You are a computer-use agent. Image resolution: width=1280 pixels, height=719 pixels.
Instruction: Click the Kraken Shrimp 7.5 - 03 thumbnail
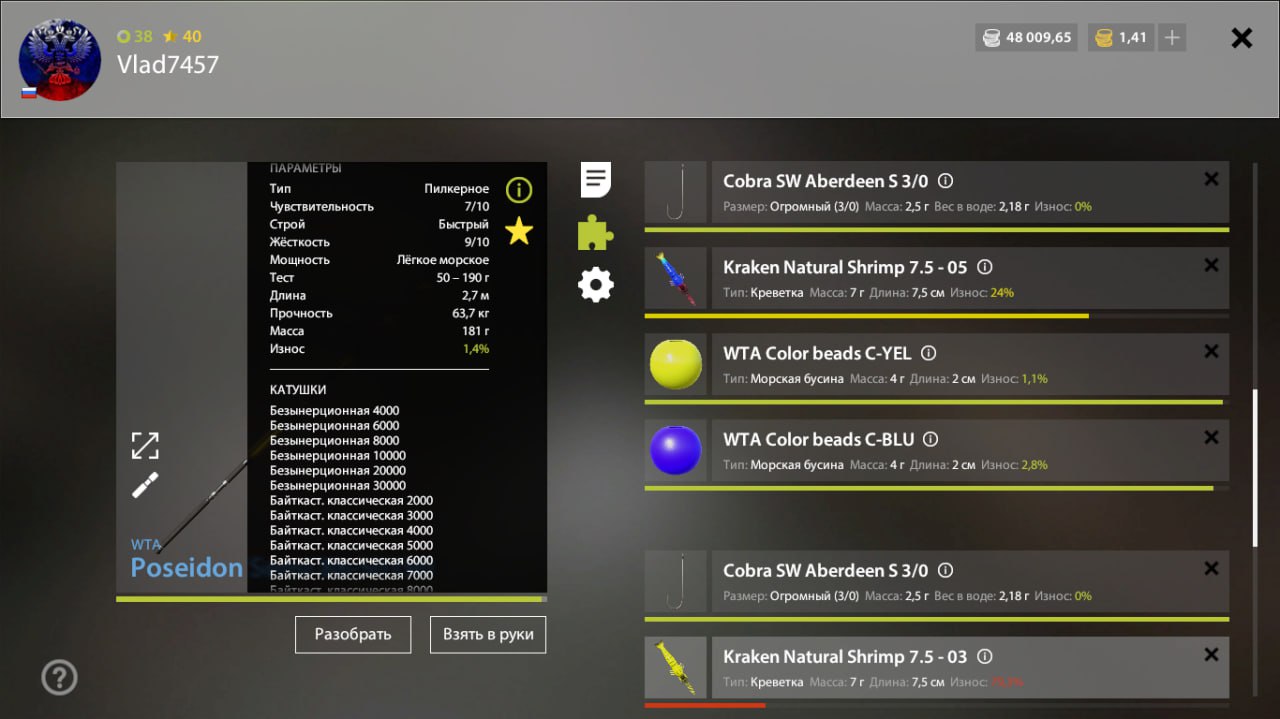[x=676, y=668]
